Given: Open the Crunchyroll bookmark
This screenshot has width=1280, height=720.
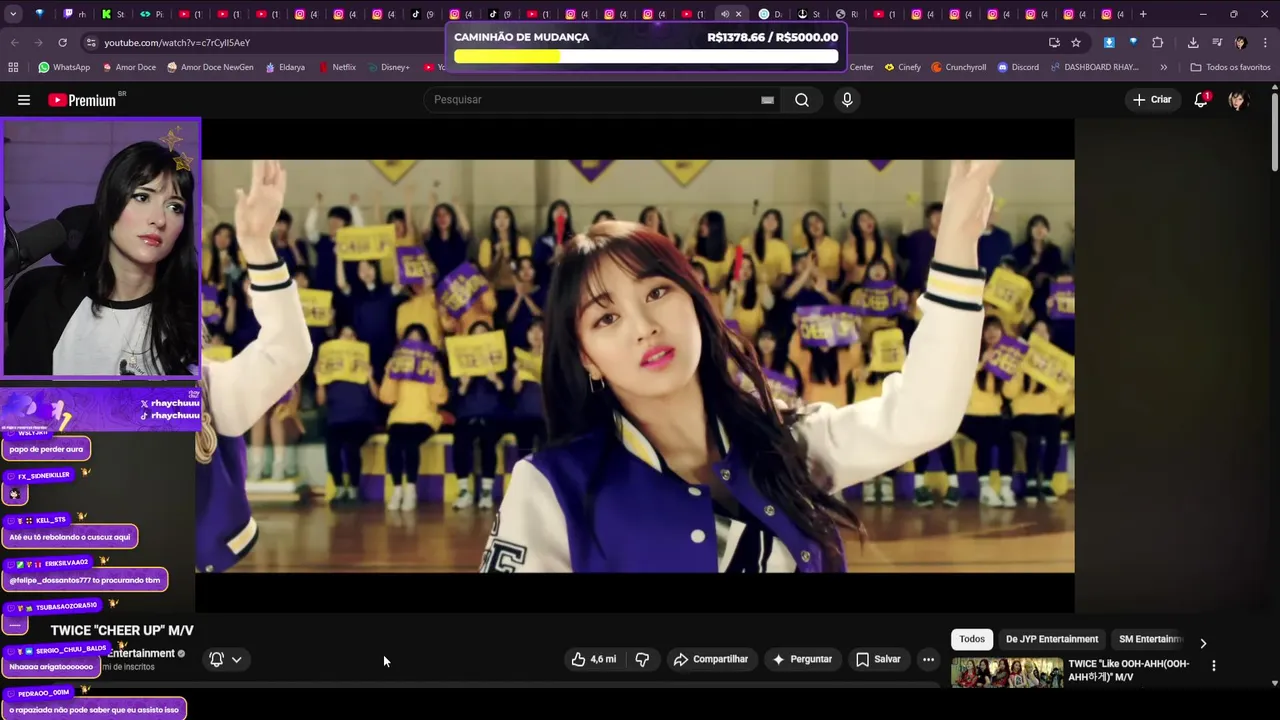Looking at the screenshot, I should click(958, 67).
